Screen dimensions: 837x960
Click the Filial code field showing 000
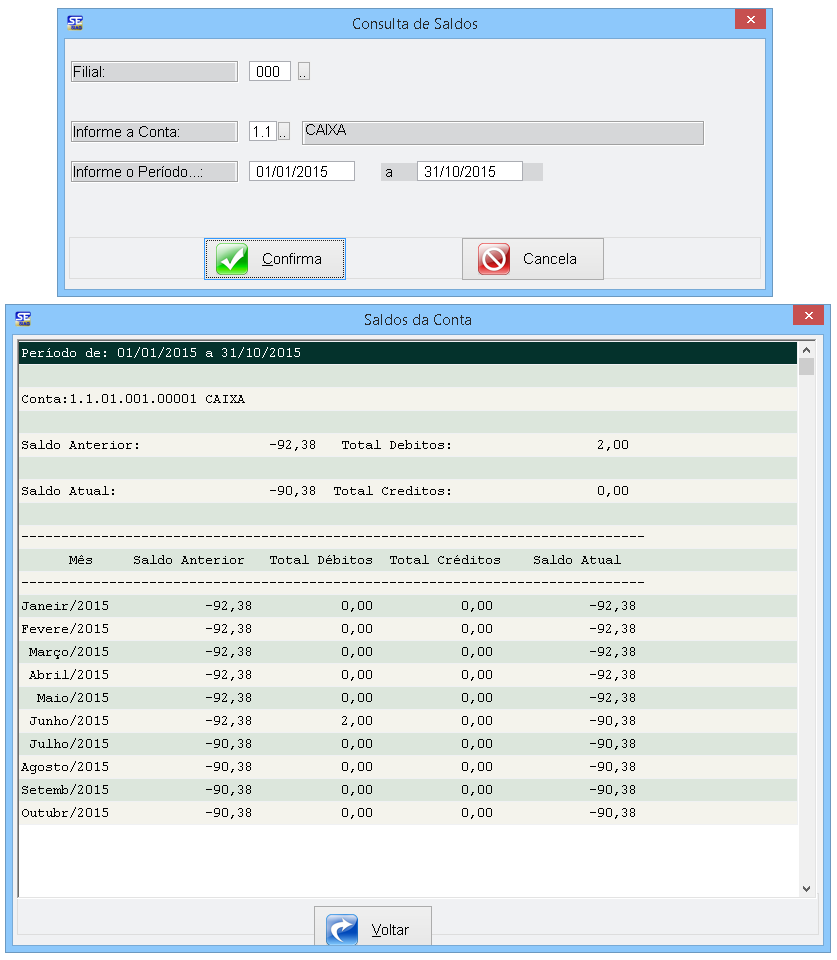[269, 72]
